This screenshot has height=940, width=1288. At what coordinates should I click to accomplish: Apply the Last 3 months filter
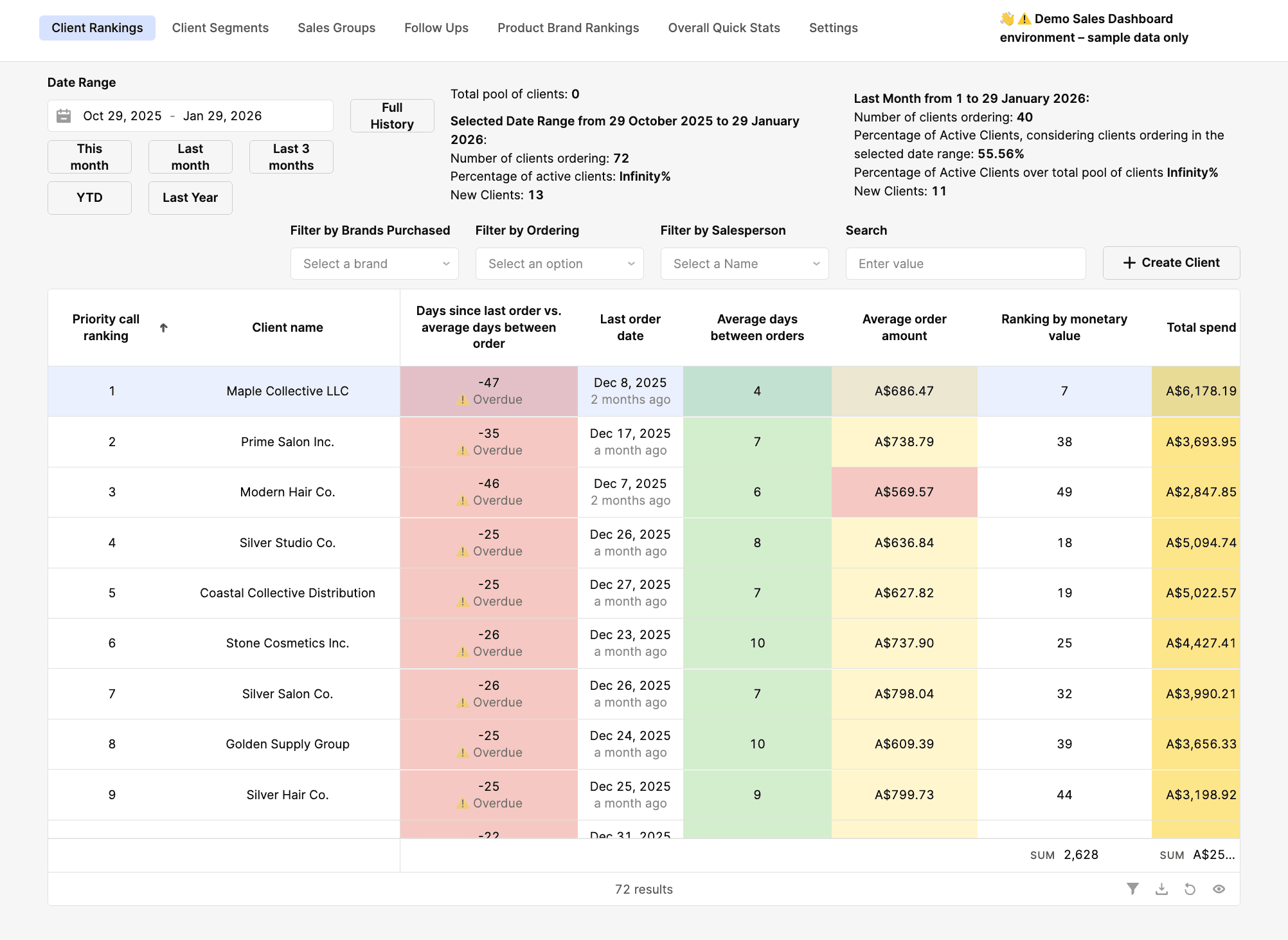coord(291,156)
